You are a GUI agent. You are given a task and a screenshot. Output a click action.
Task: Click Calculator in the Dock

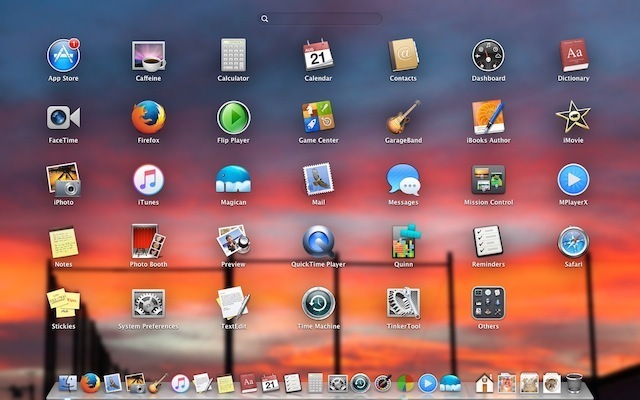point(315,383)
